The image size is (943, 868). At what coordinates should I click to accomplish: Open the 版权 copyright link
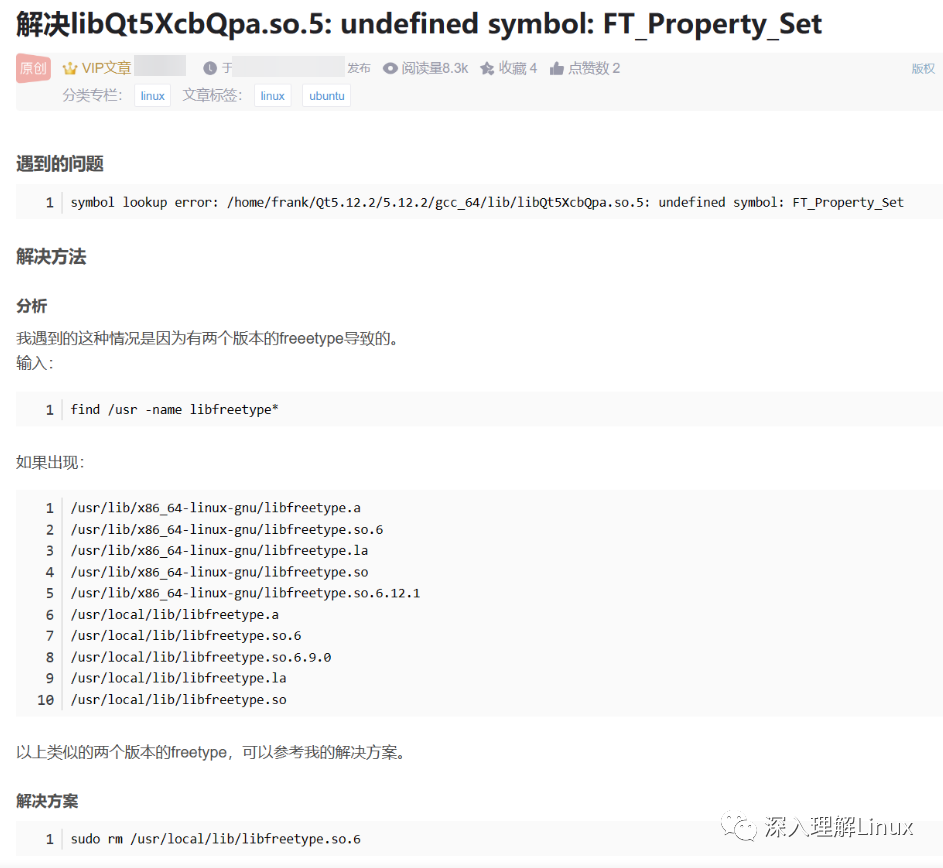(923, 69)
